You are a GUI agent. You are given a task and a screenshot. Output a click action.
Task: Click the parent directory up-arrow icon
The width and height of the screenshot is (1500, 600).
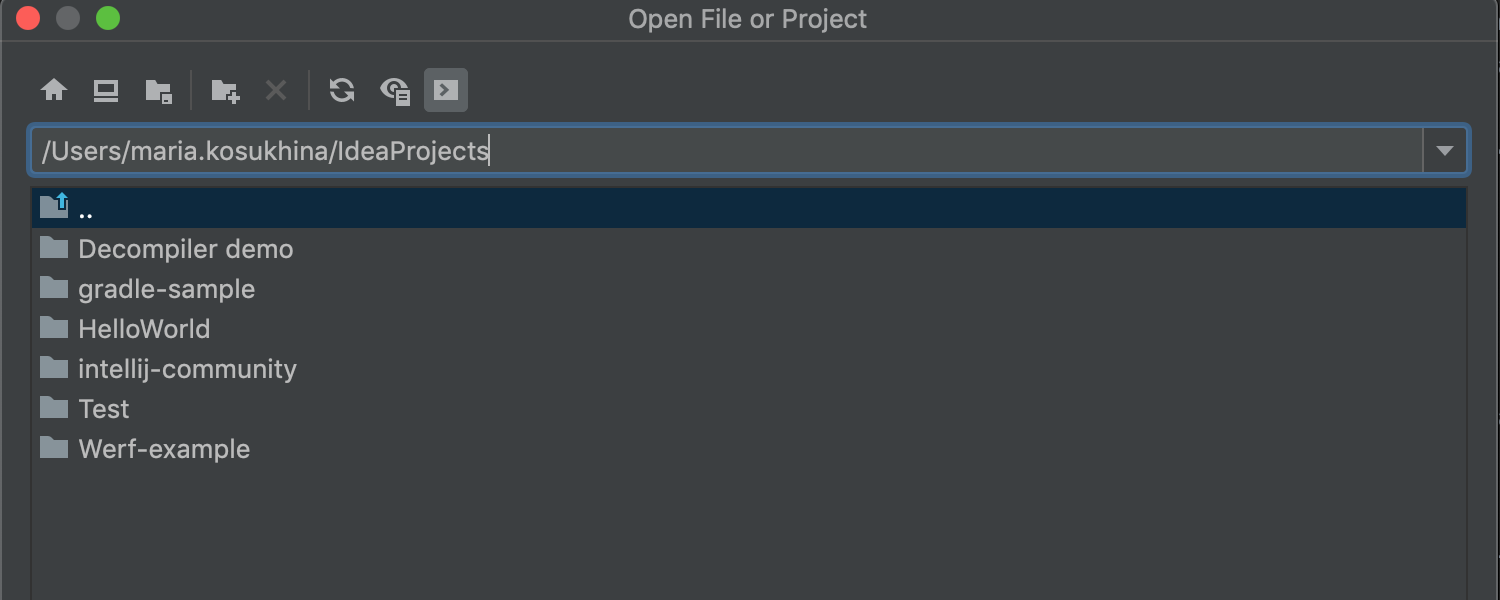pyautogui.click(x=54, y=207)
